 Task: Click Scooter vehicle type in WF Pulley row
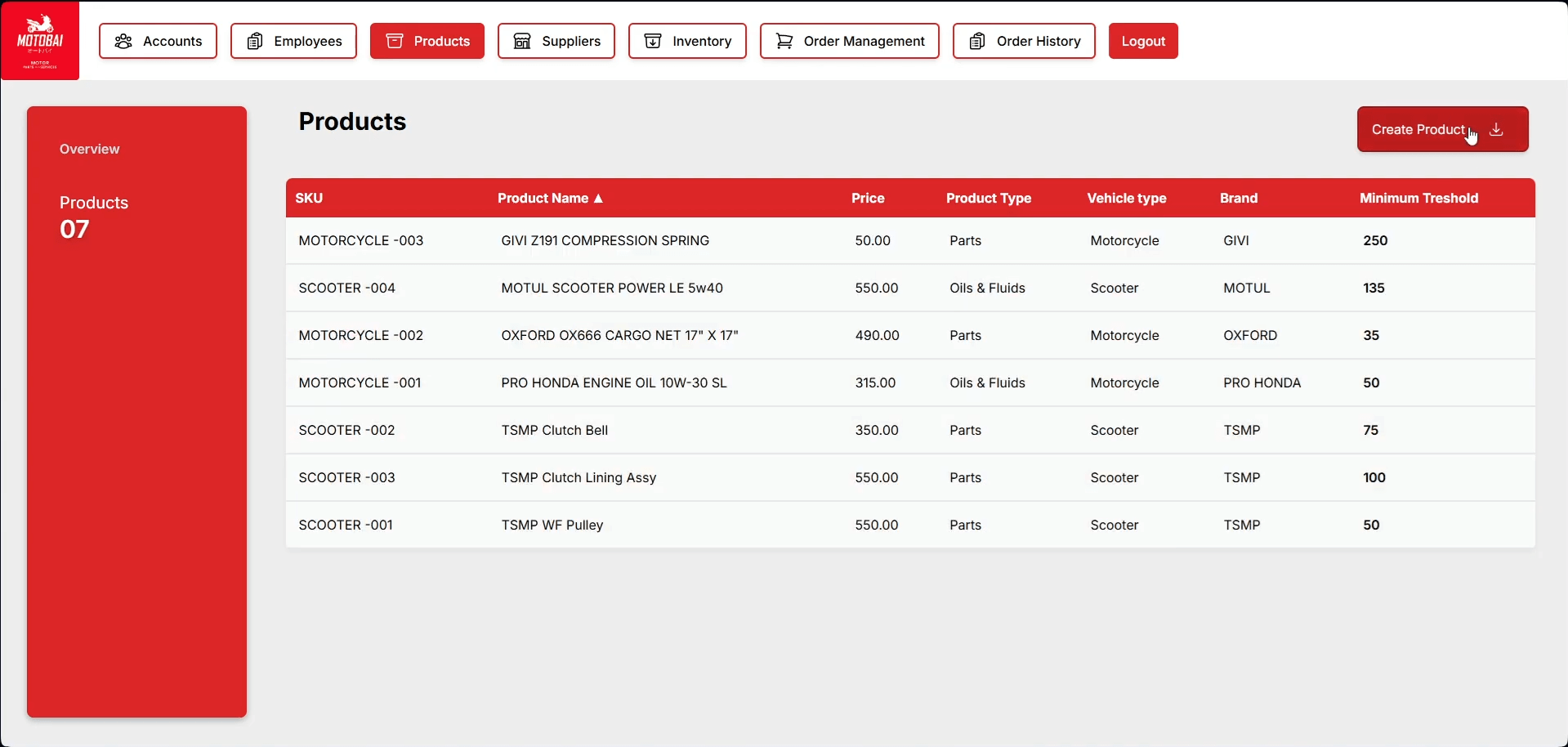coord(1114,525)
